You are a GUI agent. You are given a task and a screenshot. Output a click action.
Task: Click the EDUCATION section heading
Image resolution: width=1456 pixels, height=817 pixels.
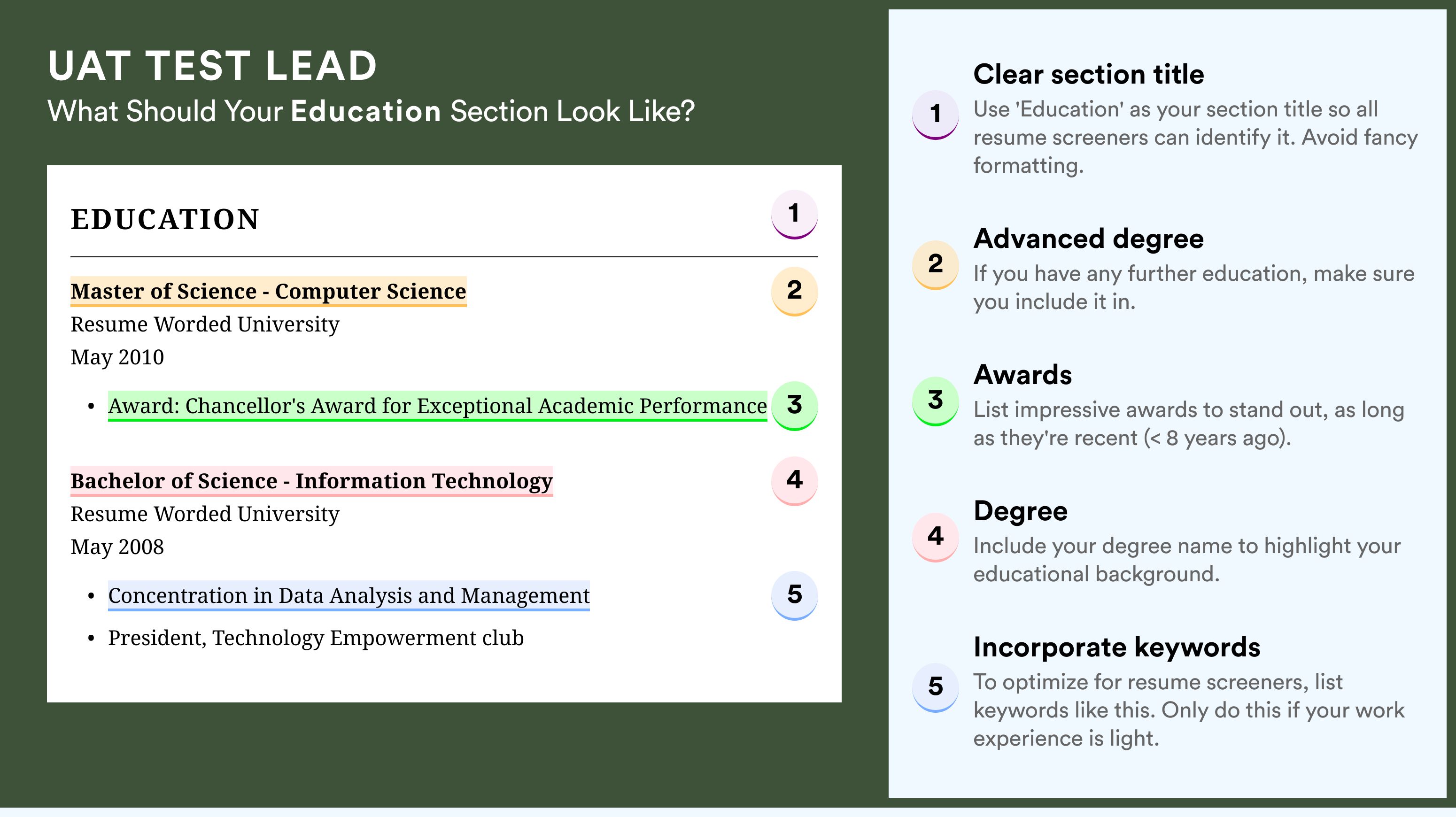164,219
